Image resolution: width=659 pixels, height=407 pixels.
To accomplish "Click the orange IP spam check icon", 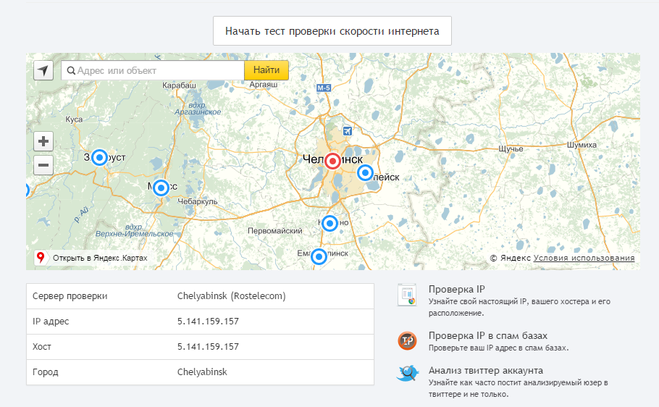I will [407, 341].
